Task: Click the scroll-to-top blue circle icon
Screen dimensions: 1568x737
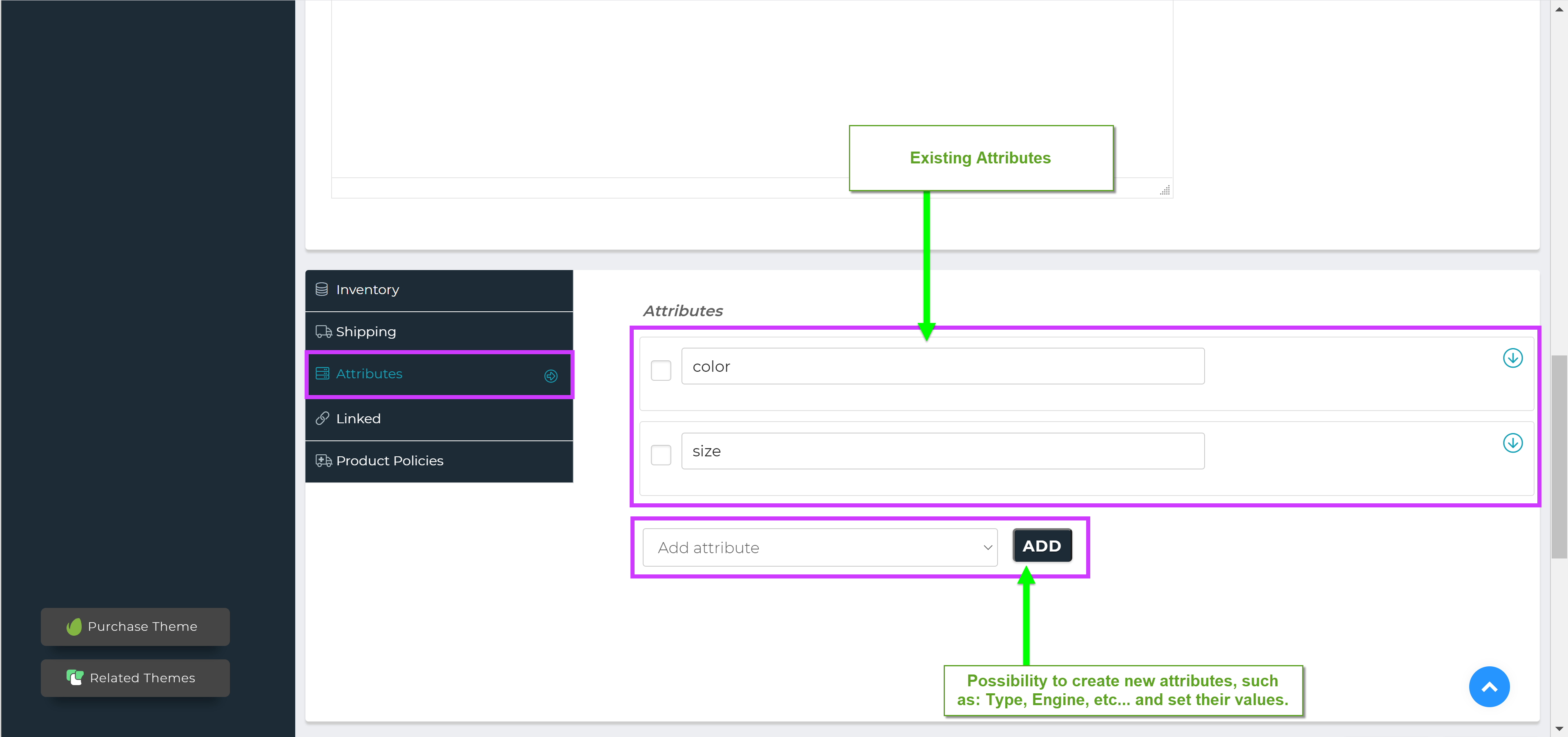Action: click(x=1489, y=687)
